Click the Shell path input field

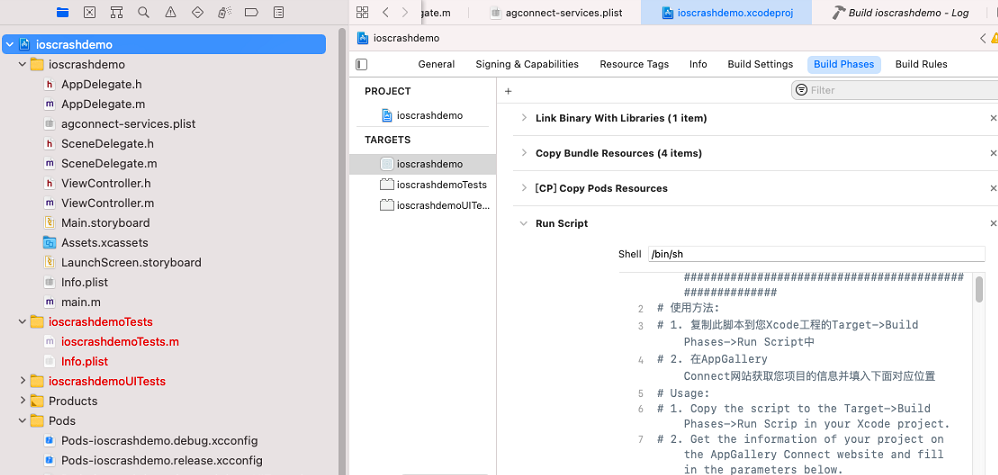coord(815,254)
